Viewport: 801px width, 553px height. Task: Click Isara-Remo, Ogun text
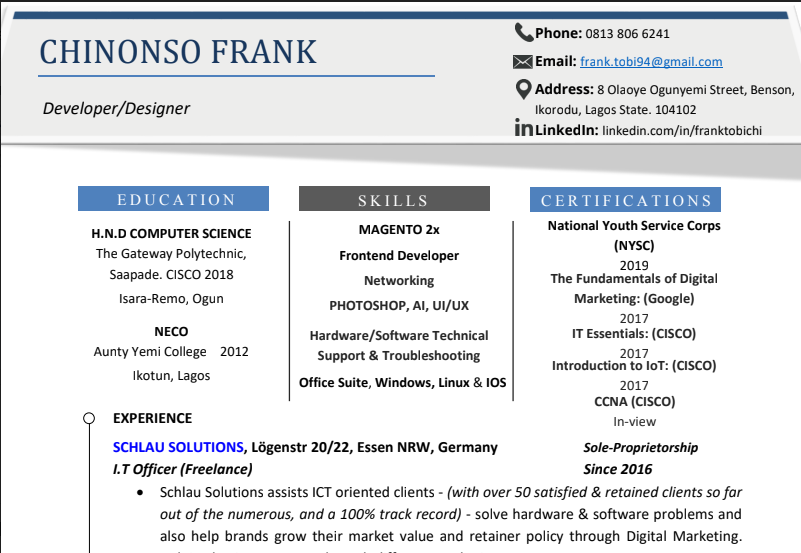[x=171, y=299]
